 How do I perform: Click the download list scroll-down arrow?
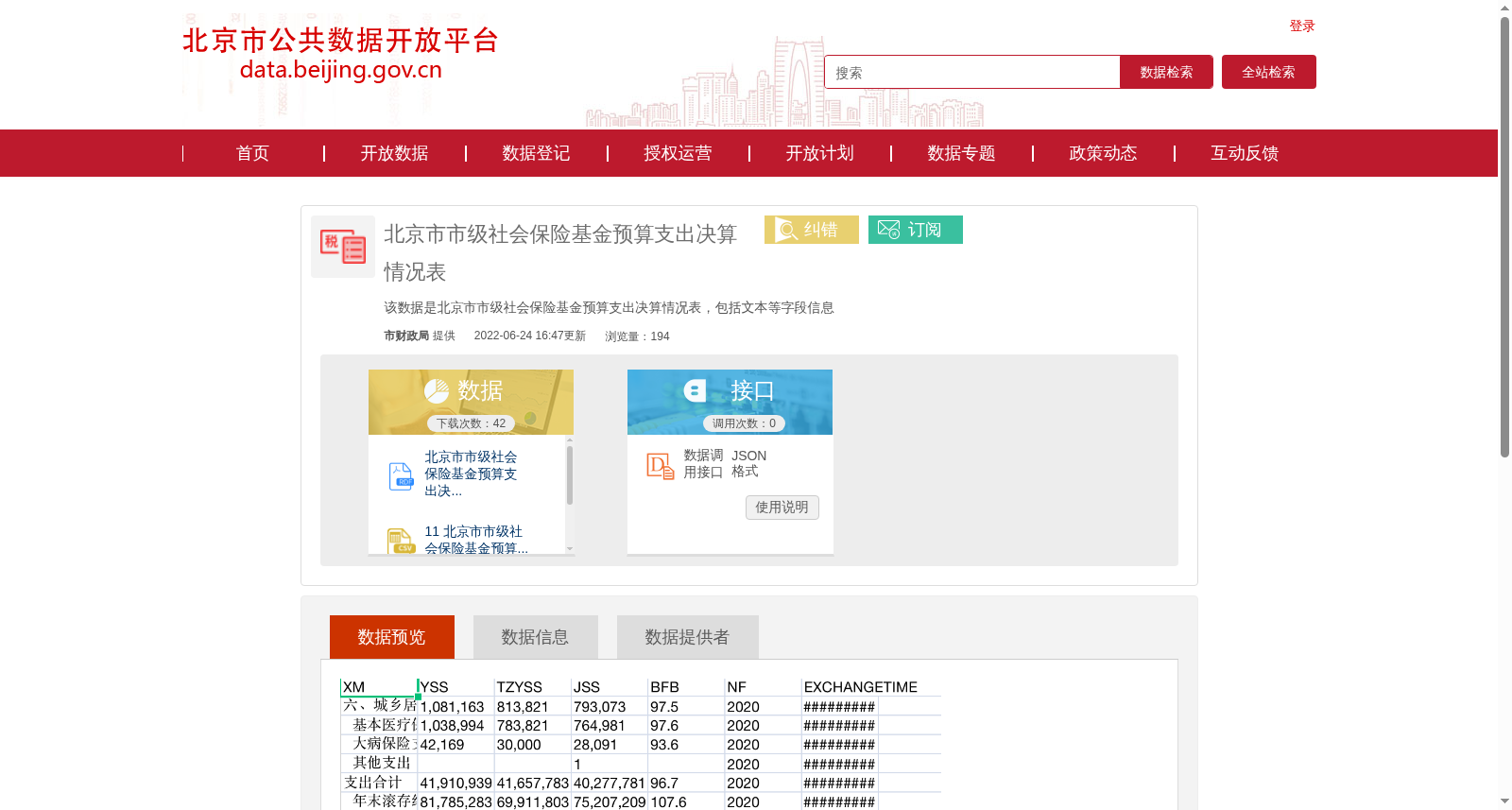(570, 548)
